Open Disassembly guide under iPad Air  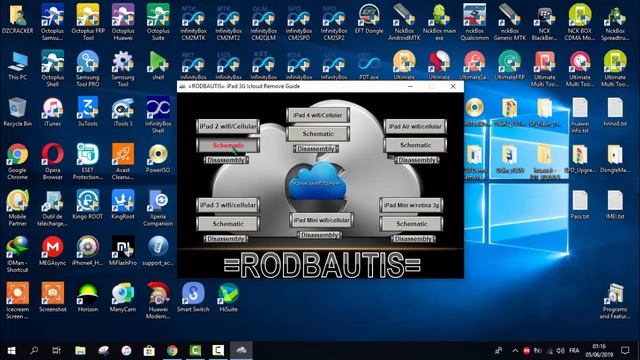click(x=417, y=160)
